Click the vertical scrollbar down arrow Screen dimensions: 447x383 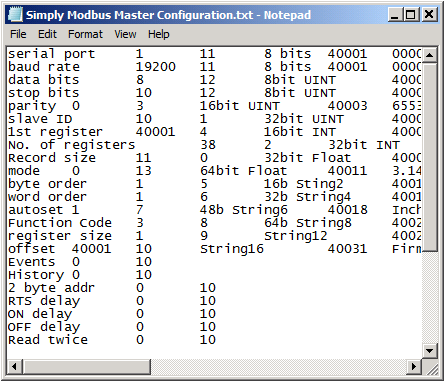(x=430, y=351)
